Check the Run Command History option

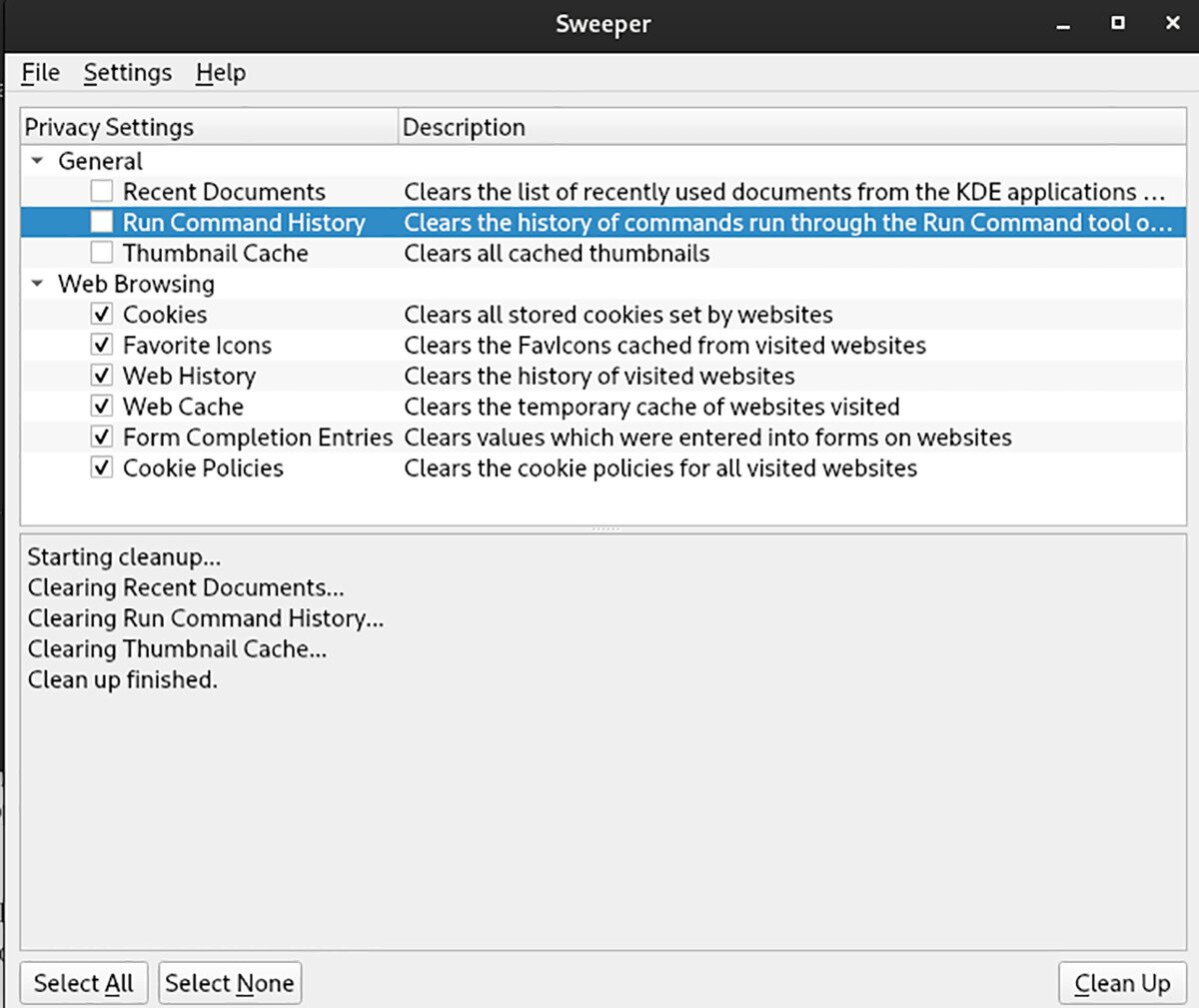point(101,222)
